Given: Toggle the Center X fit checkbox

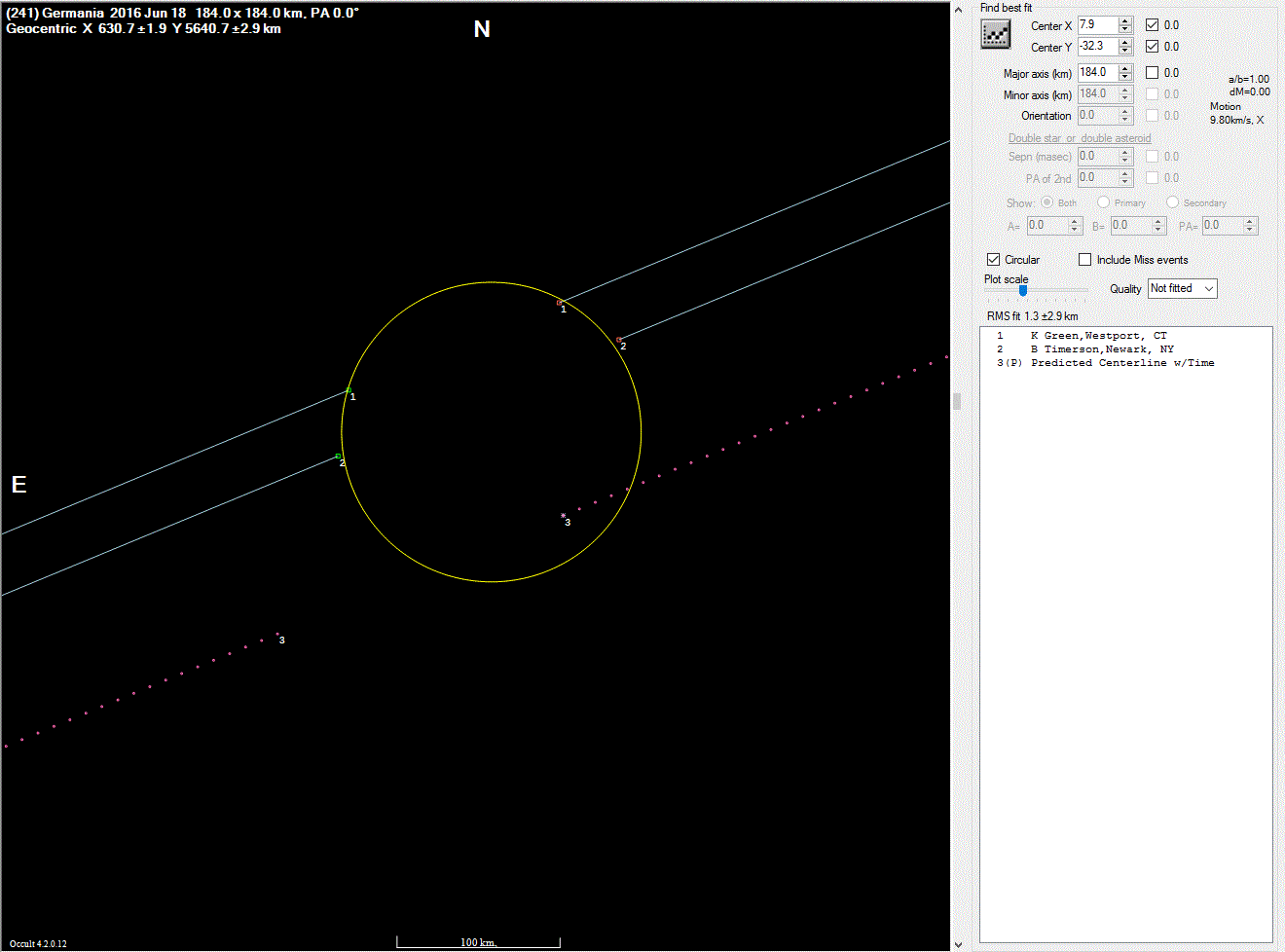Looking at the screenshot, I should (1153, 25).
